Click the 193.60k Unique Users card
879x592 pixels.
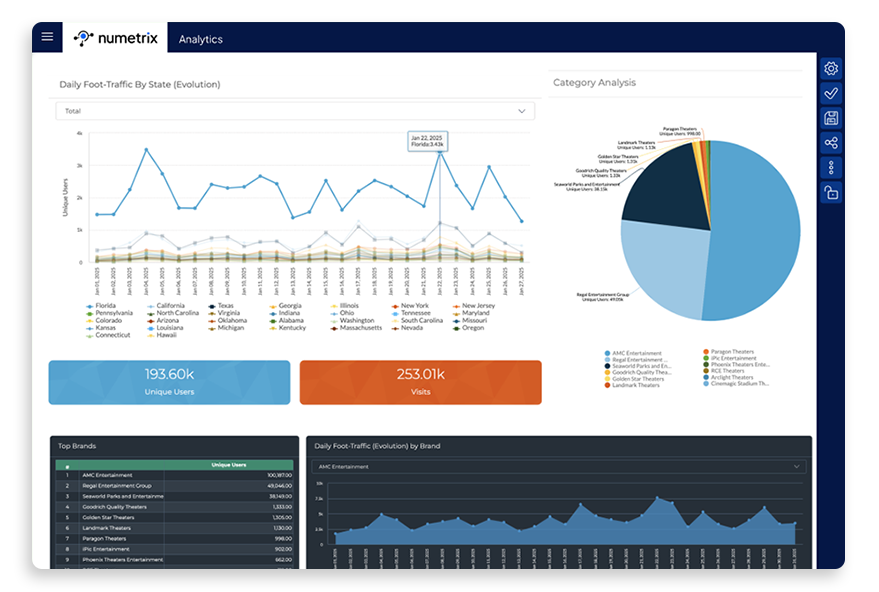click(169, 382)
